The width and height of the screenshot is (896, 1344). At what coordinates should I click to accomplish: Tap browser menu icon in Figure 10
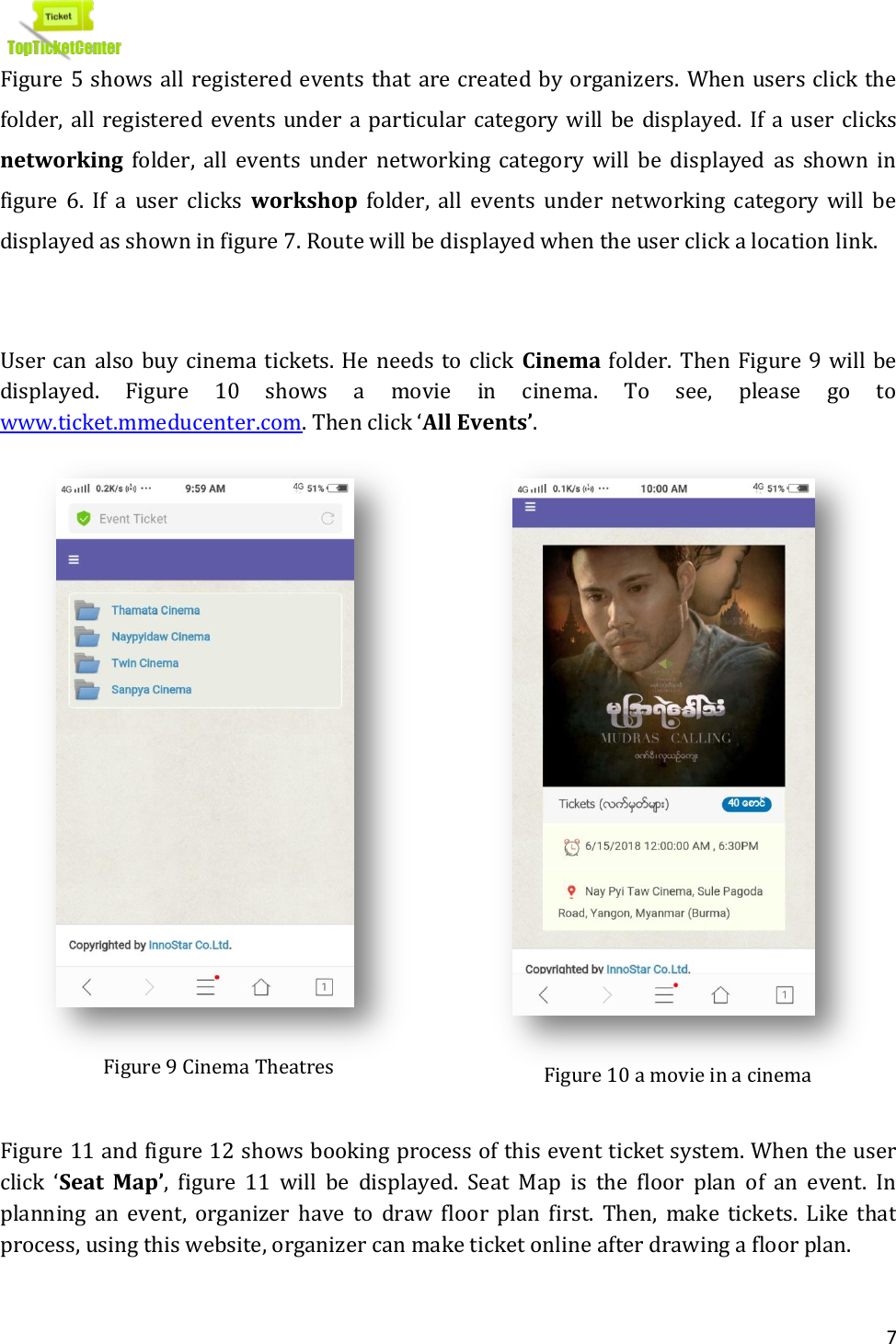665,994
